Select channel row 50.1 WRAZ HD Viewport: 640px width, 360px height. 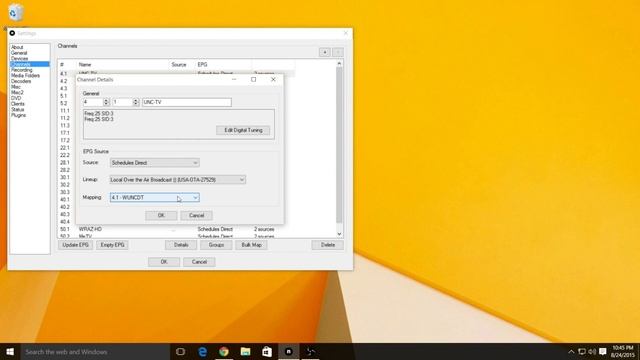click(x=176, y=229)
